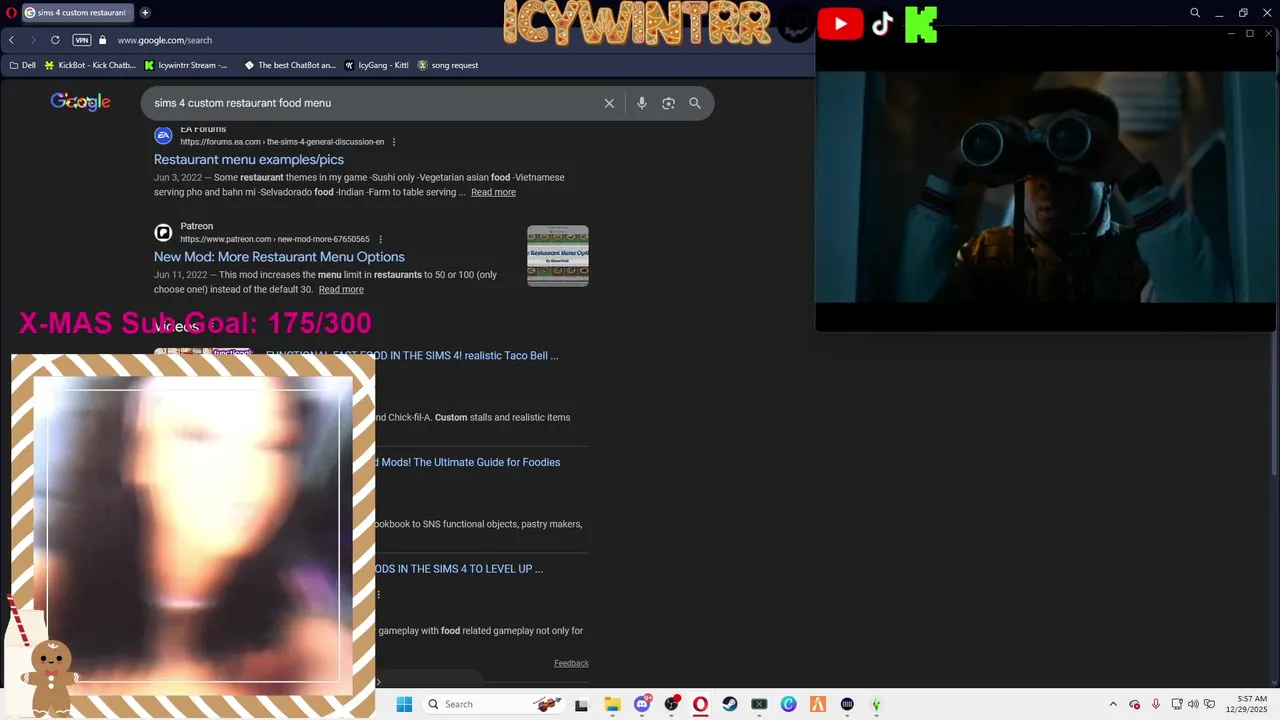Open Task View on taskbar
Image resolution: width=1280 pixels, height=720 pixels.
(581, 704)
